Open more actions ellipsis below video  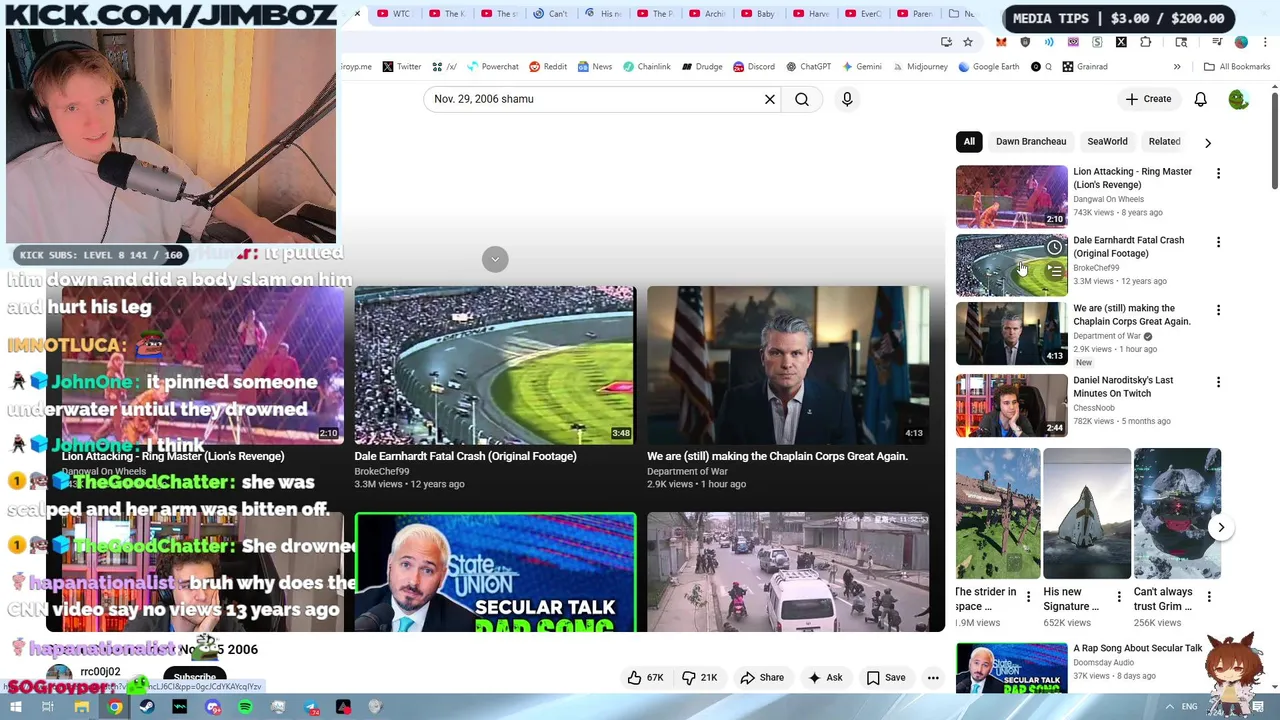pos(933,678)
